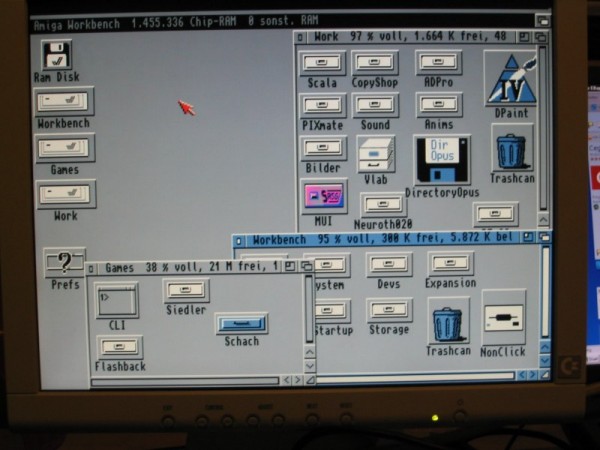600x450 pixels.
Task: Click the Games window horizontal scrollbar
Action: 185,380
